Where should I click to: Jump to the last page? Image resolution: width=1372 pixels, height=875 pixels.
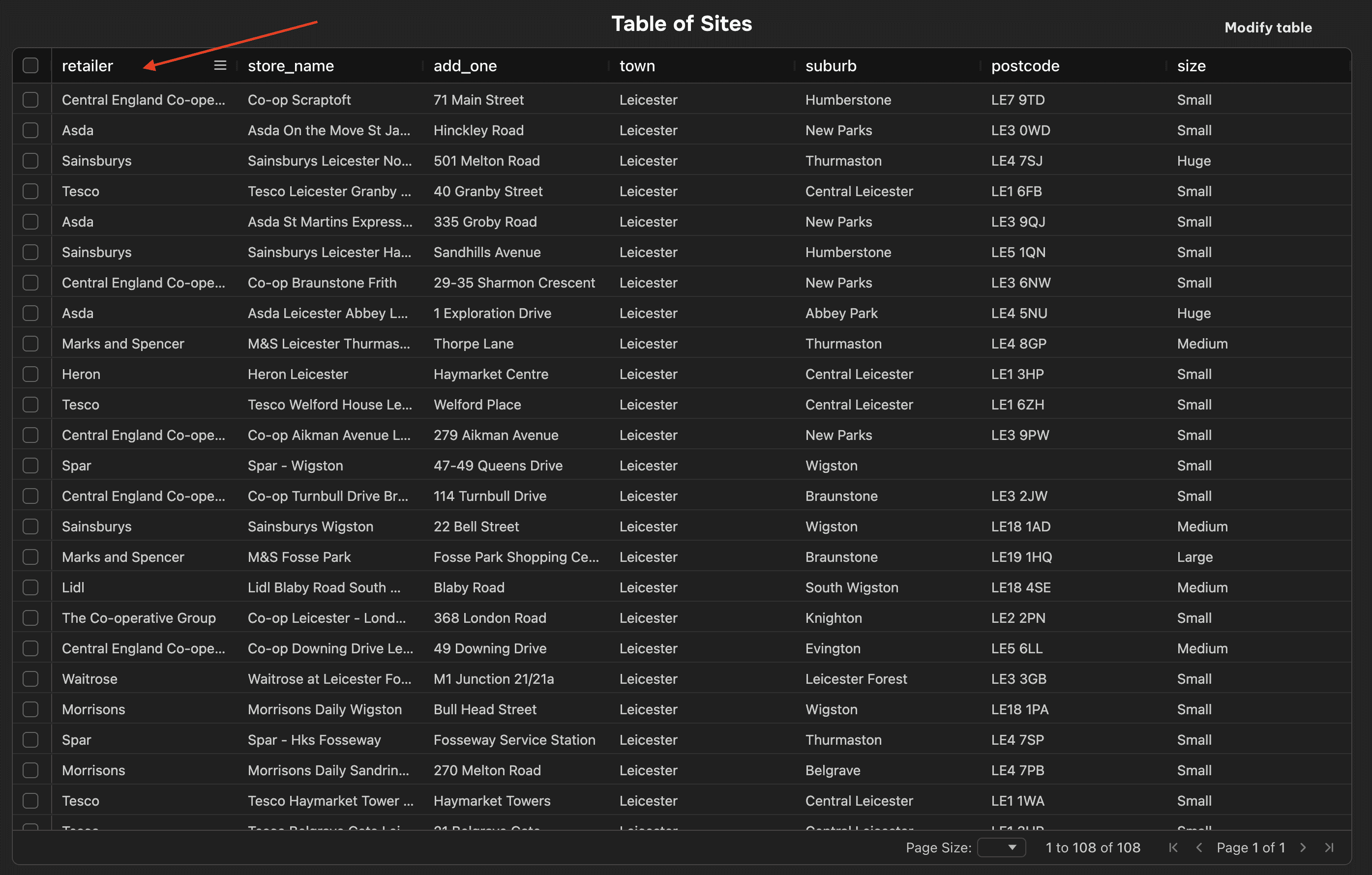click(1329, 847)
